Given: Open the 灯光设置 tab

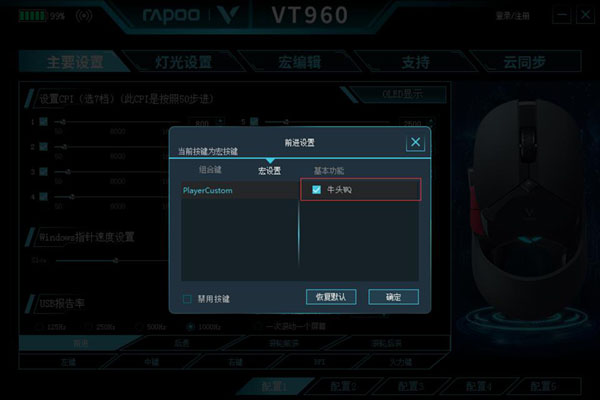Looking at the screenshot, I should [183, 62].
